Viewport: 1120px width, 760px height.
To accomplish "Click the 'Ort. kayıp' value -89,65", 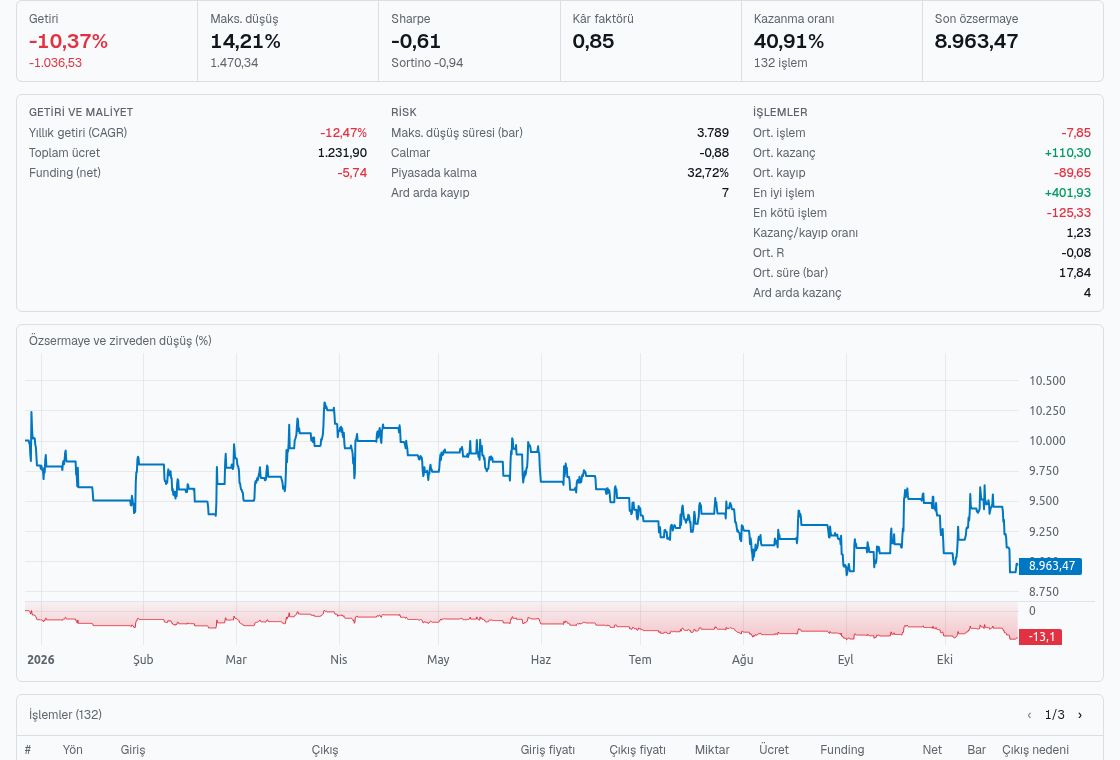I will pyautogui.click(x=1072, y=173).
